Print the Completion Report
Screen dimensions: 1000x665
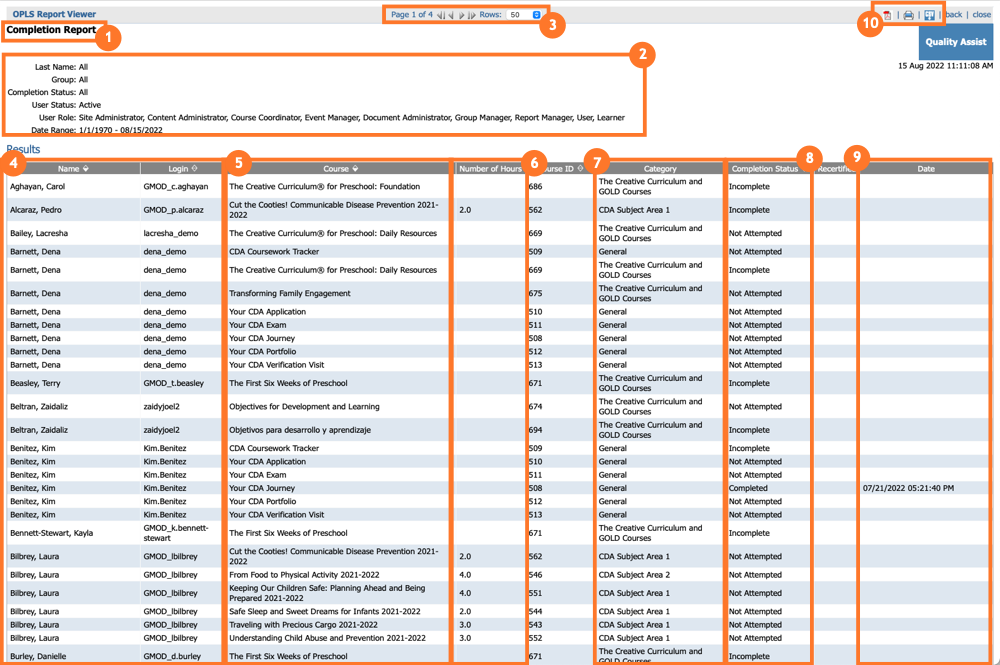[908, 14]
